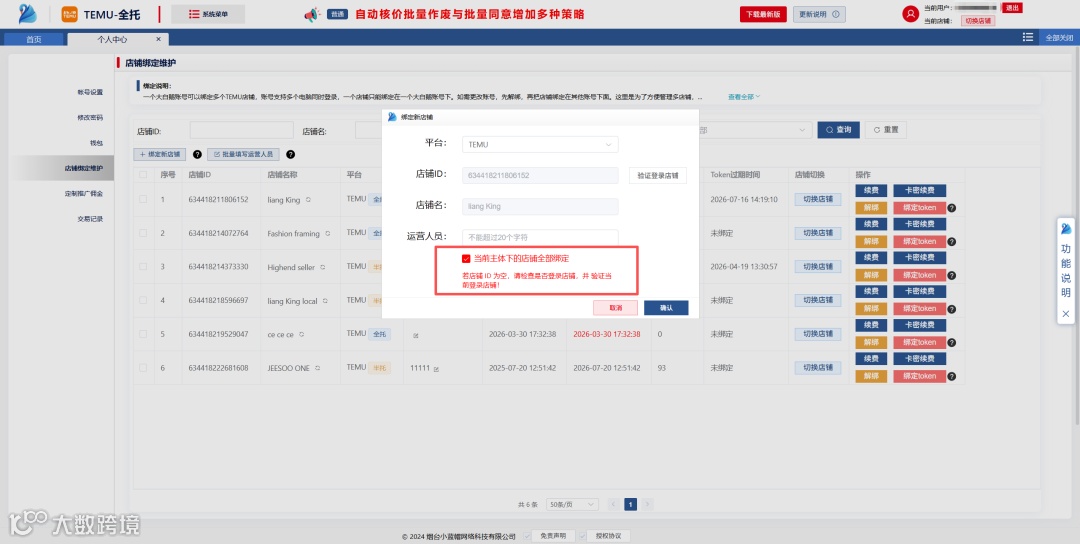1080x544 pixels.
Task: Click refresh icon next to liang King name
Action: click(308, 200)
